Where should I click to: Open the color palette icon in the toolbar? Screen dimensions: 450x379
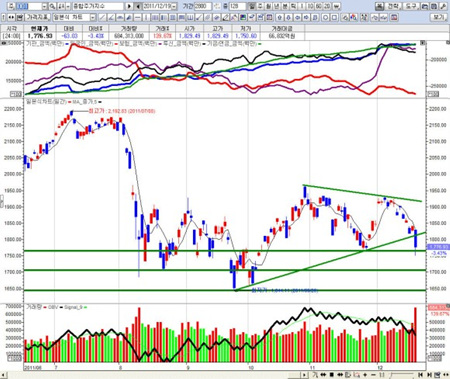[243, 17]
